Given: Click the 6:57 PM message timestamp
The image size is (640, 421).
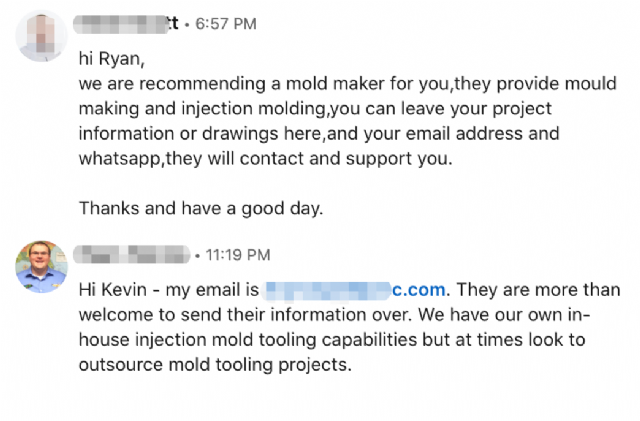Looking at the screenshot, I should point(226,24).
